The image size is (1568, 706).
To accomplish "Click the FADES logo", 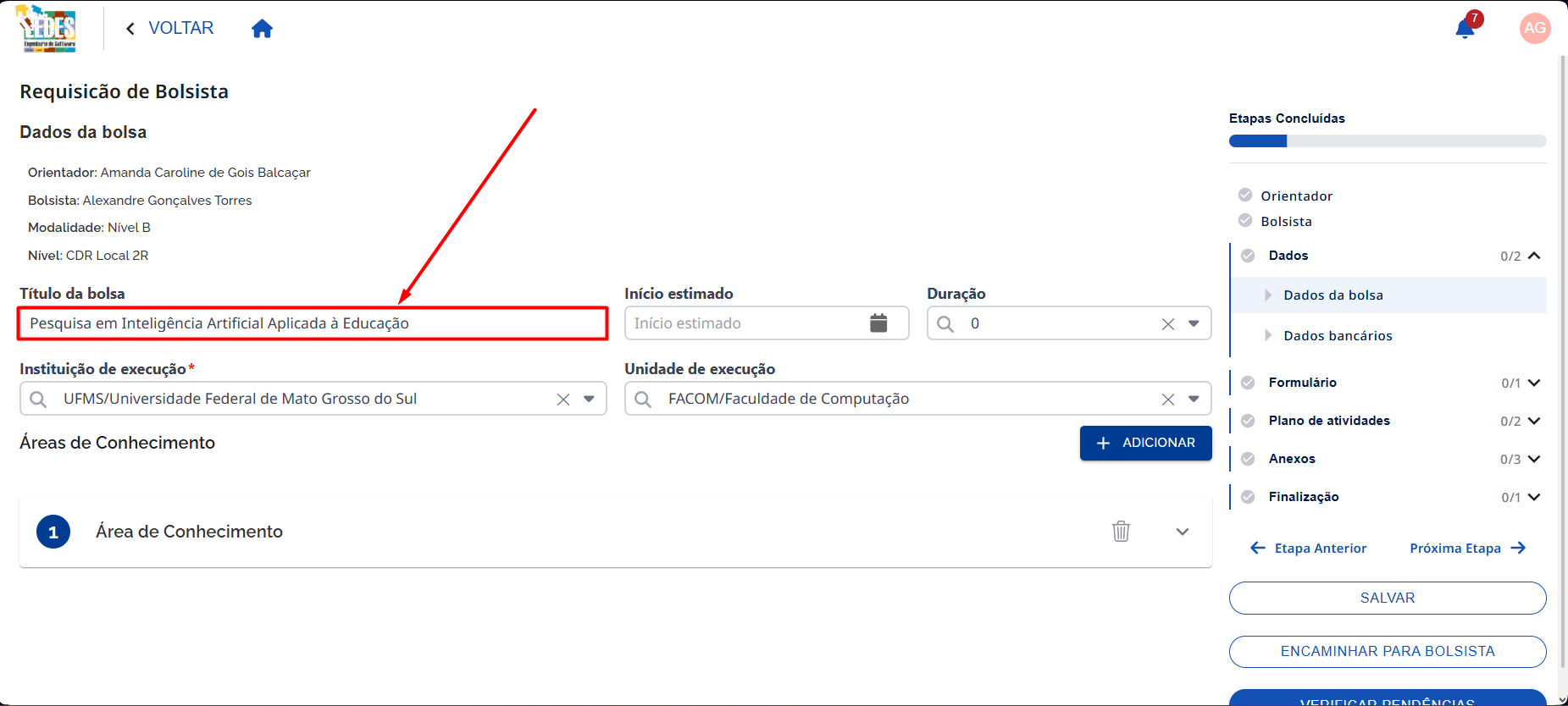I will [47, 29].
